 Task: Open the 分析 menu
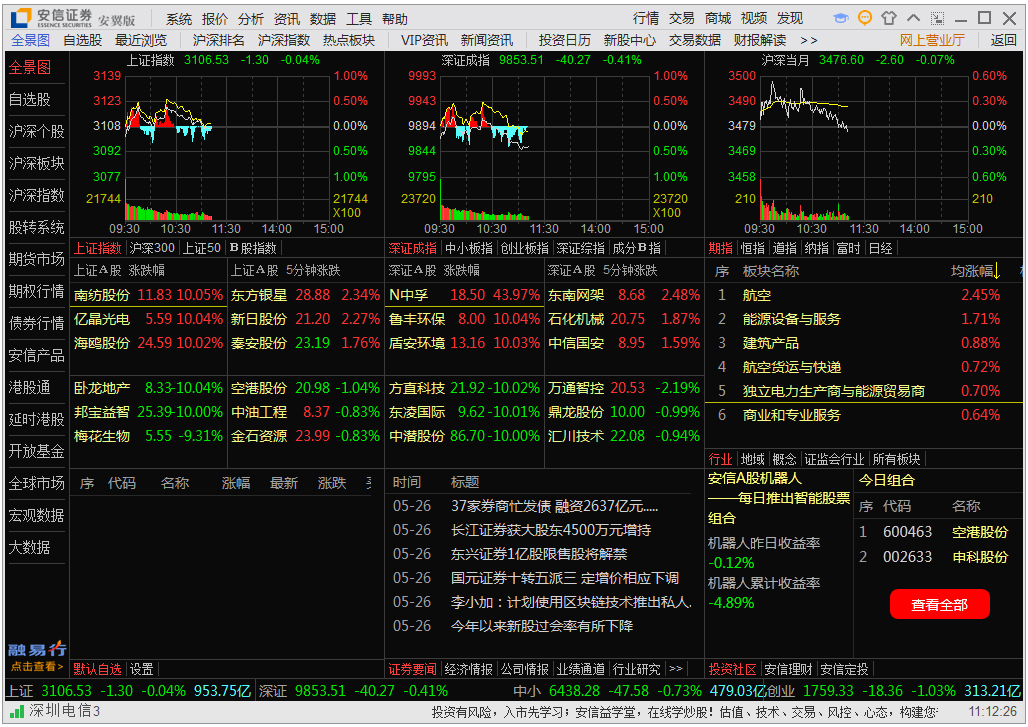(x=250, y=19)
